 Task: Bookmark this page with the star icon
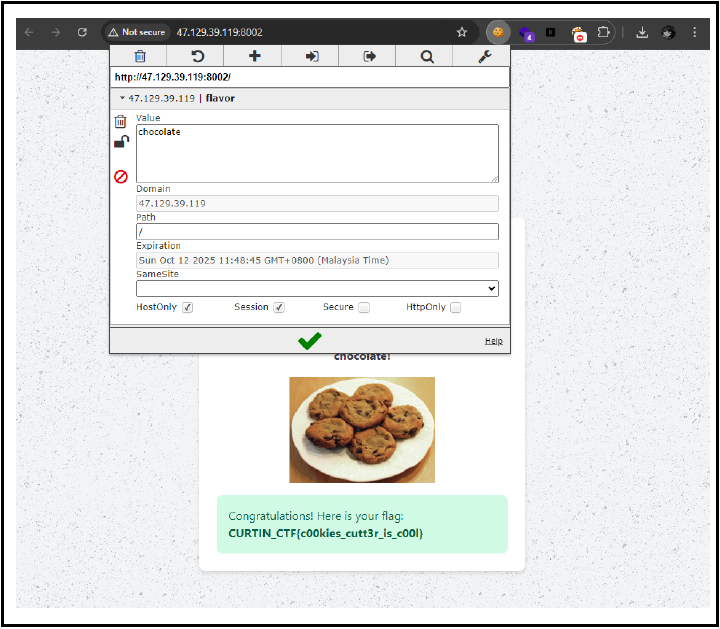pyautogui.click(x=462, y=32)
